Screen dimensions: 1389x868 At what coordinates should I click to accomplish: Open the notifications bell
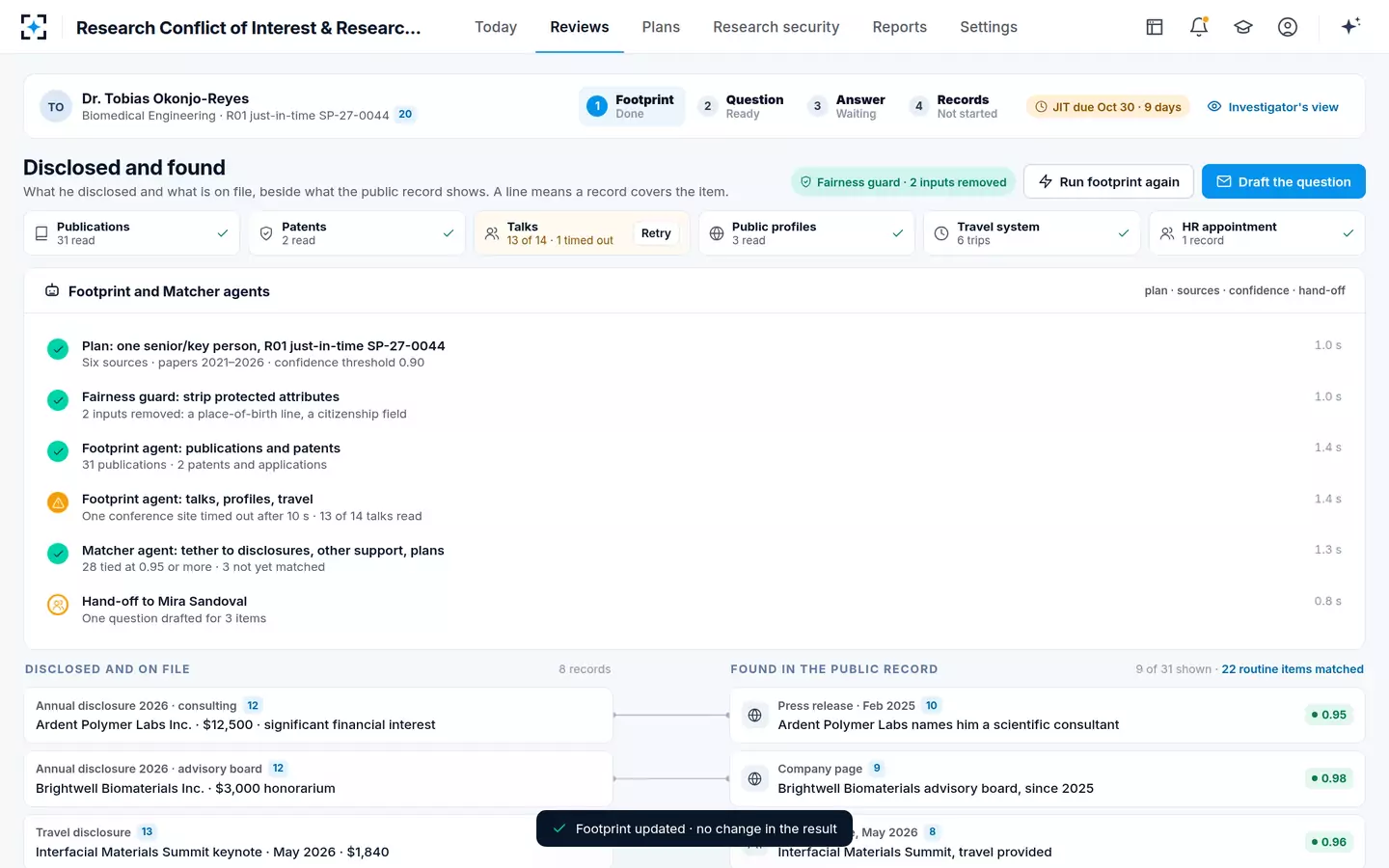pos(1199,27)
